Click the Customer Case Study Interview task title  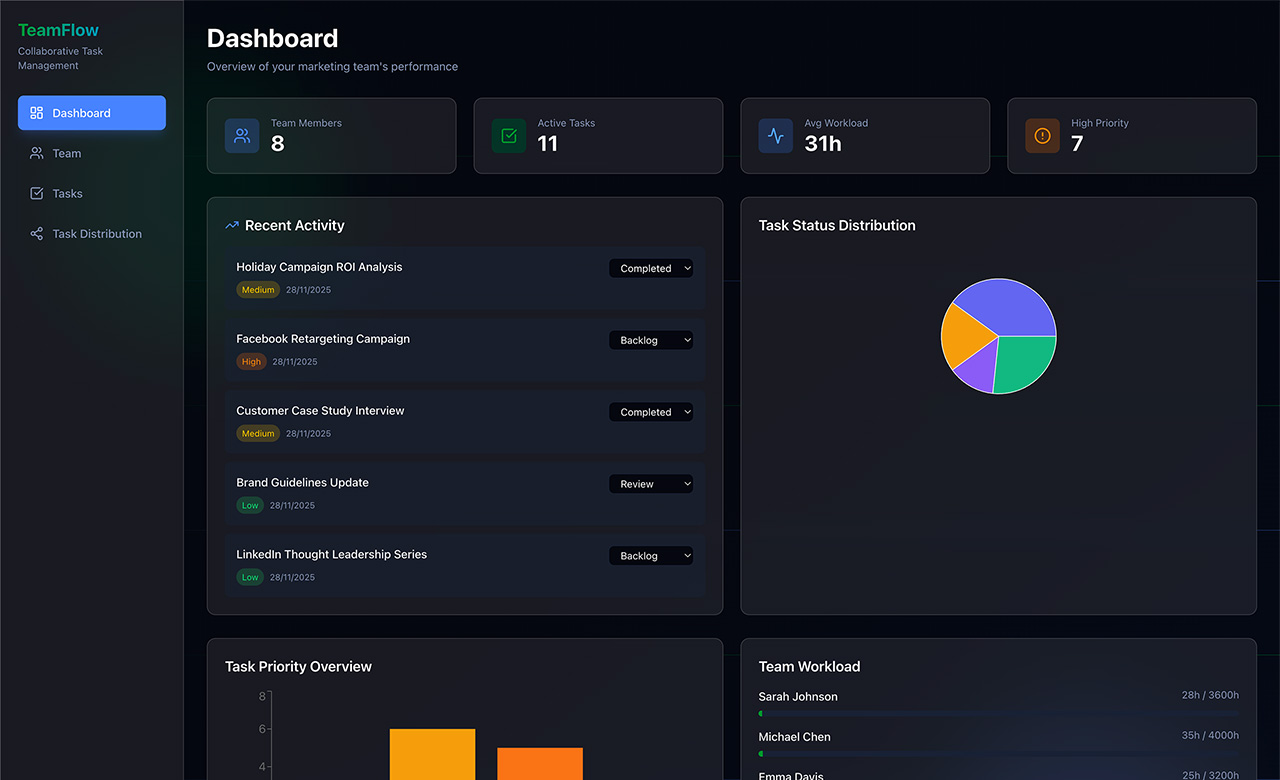(320, 410)
